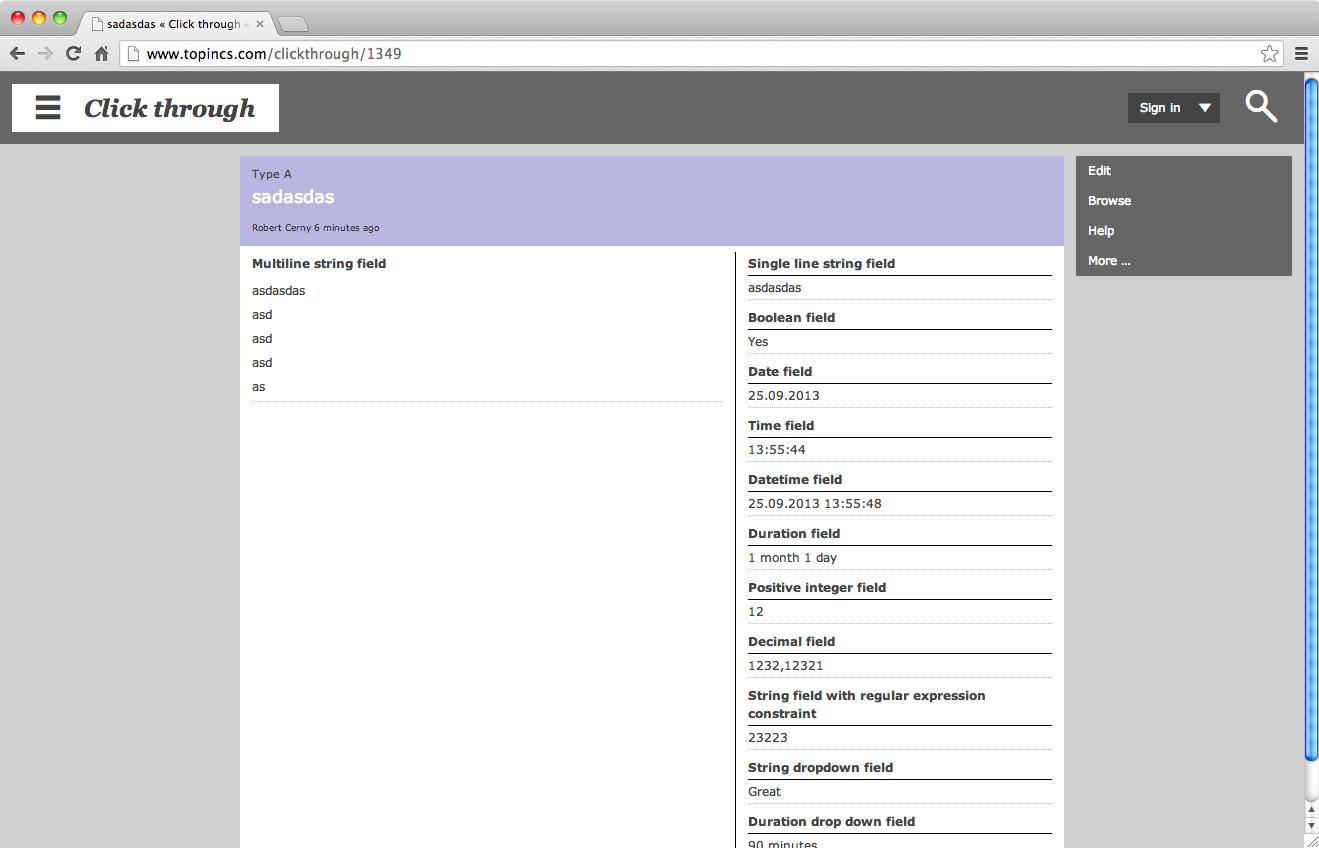
Task: Open the browser menu icon beside the star
Action: [x=1301, y=53]
